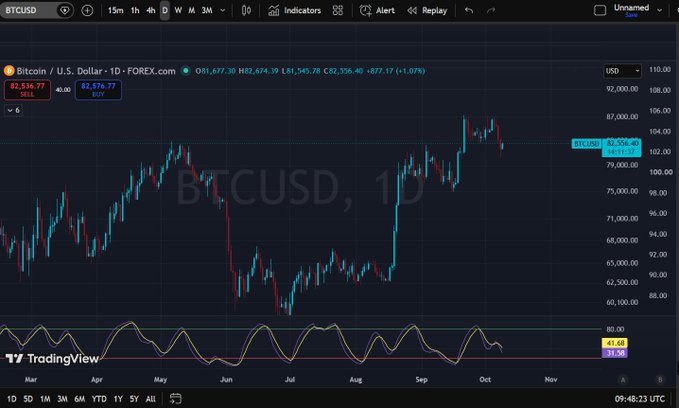
Task: Switch to the 1h timeframe
Action: pos(135,10)
